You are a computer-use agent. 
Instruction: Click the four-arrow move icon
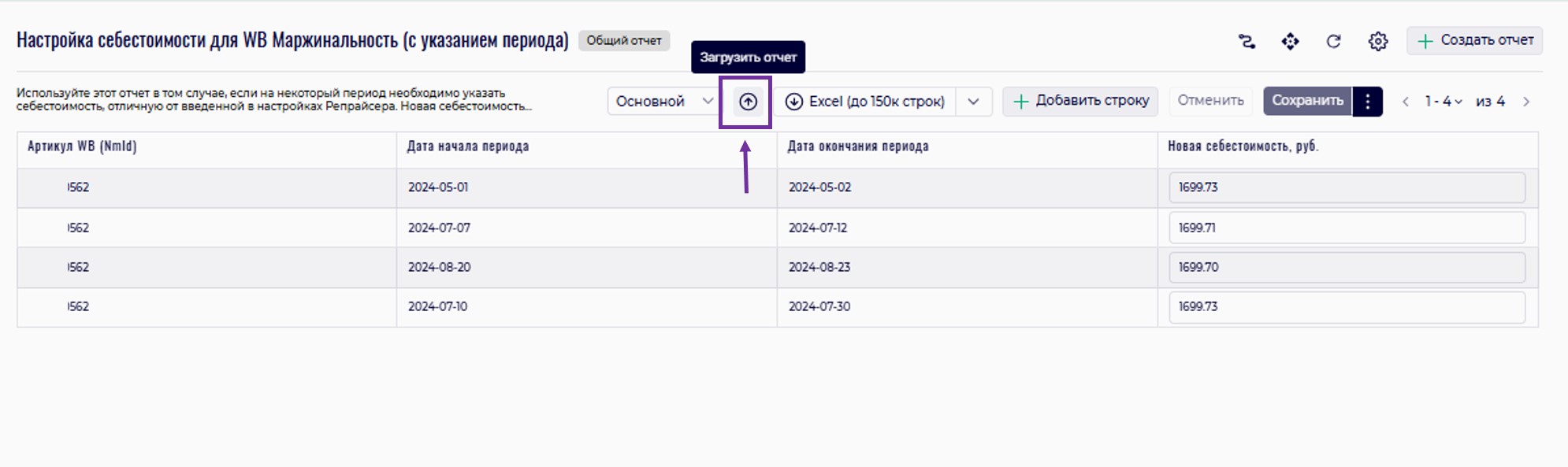coord(1290,42)
